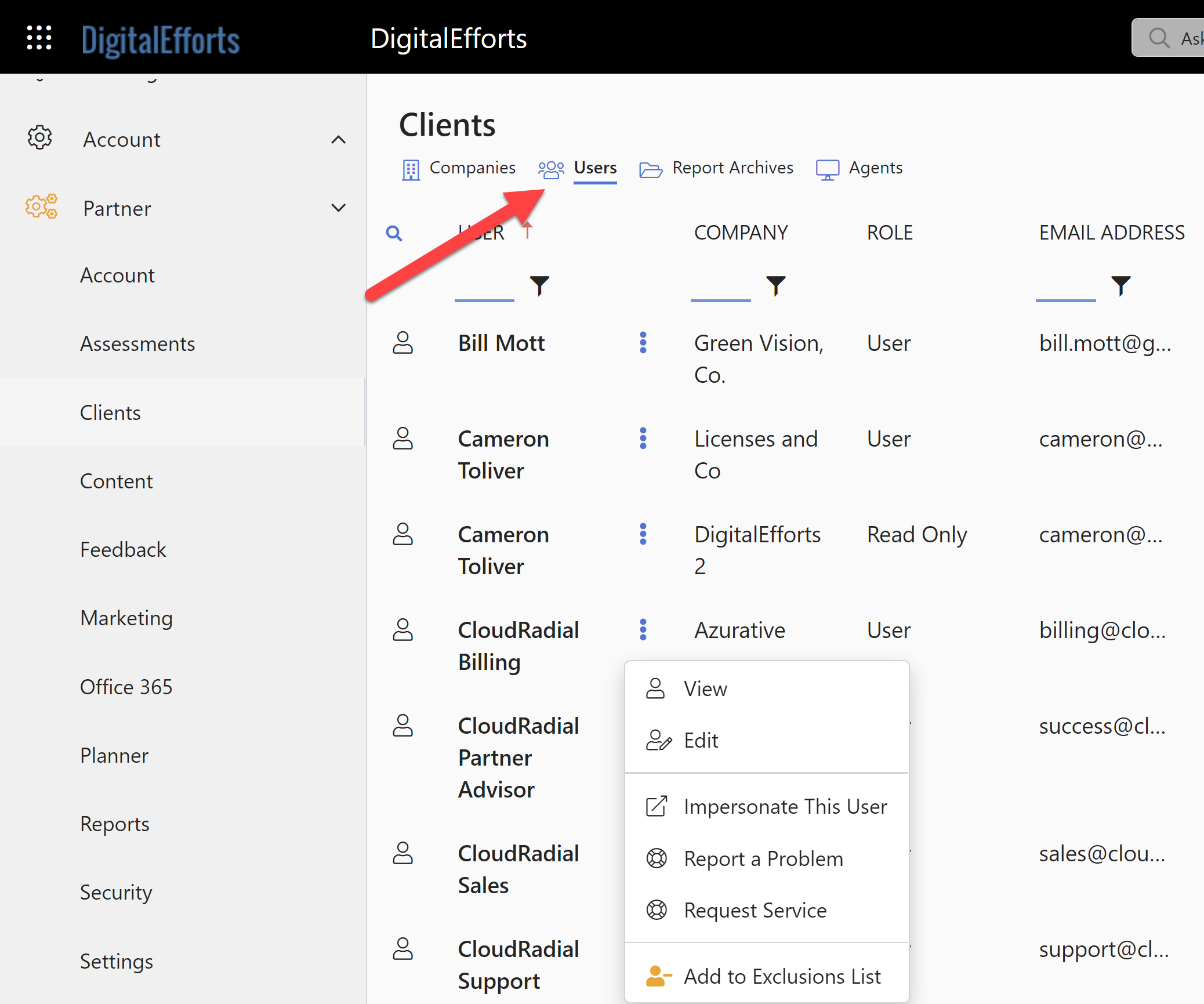Sort by the EMAIL ADDRESS column header

(1112, 233)
